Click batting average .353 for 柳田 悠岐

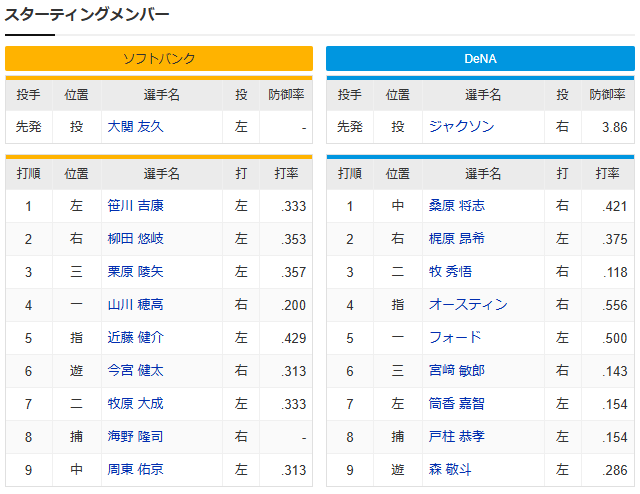click(x=293, y=239)
